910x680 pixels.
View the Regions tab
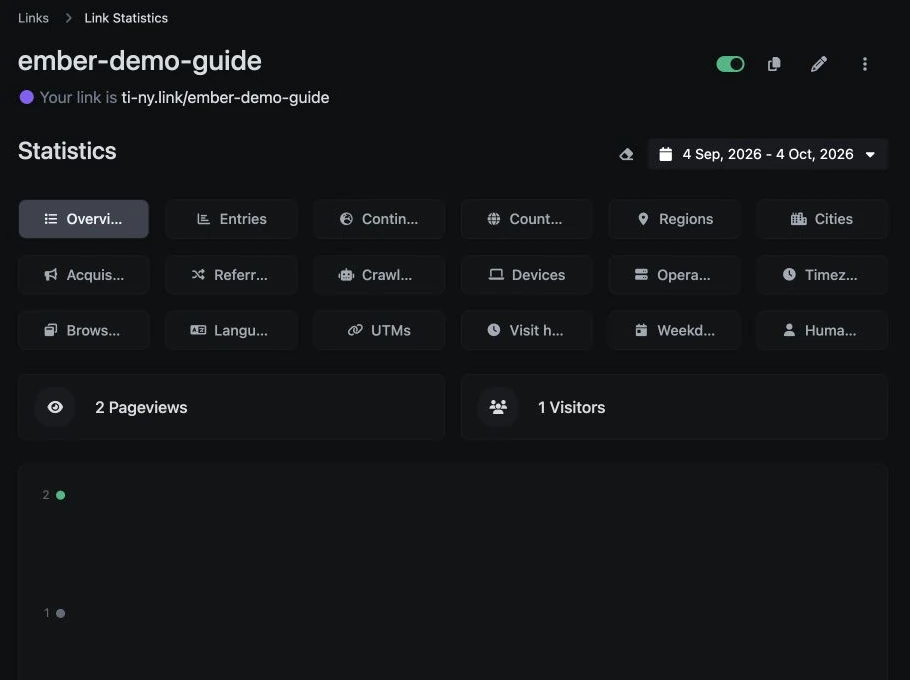click(x=674, y=219)
